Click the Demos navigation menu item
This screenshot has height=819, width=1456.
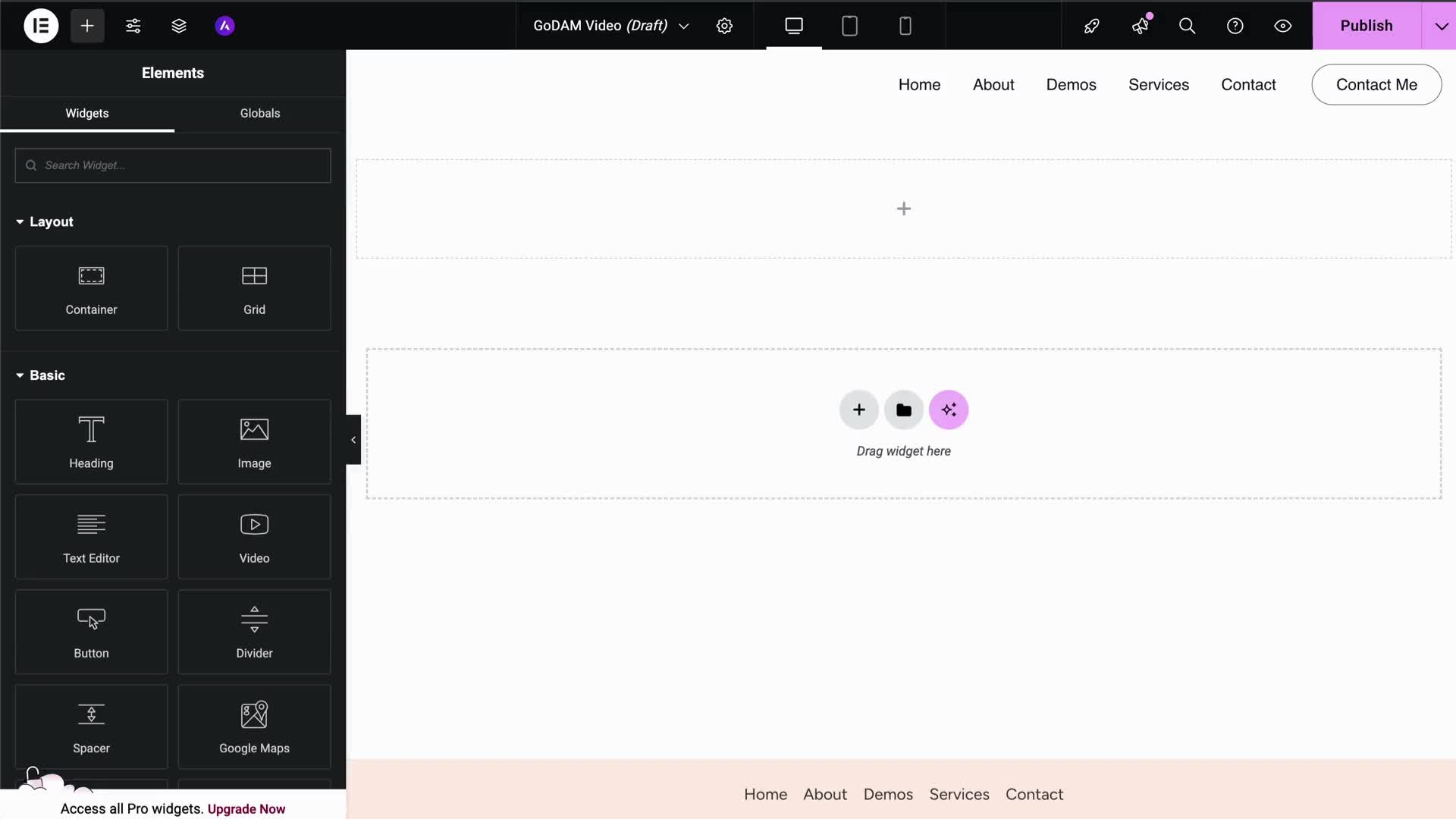tap(1071, 84)
